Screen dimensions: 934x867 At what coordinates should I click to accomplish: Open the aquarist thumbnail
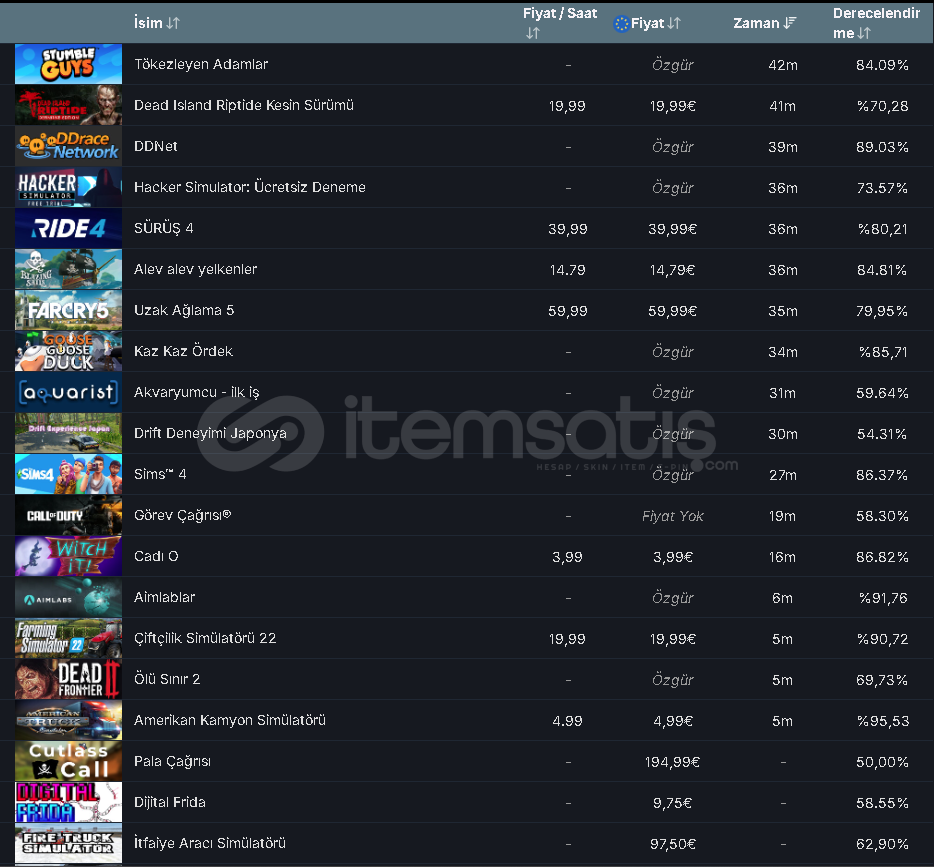pyautogui.click(x=69, y=392)
